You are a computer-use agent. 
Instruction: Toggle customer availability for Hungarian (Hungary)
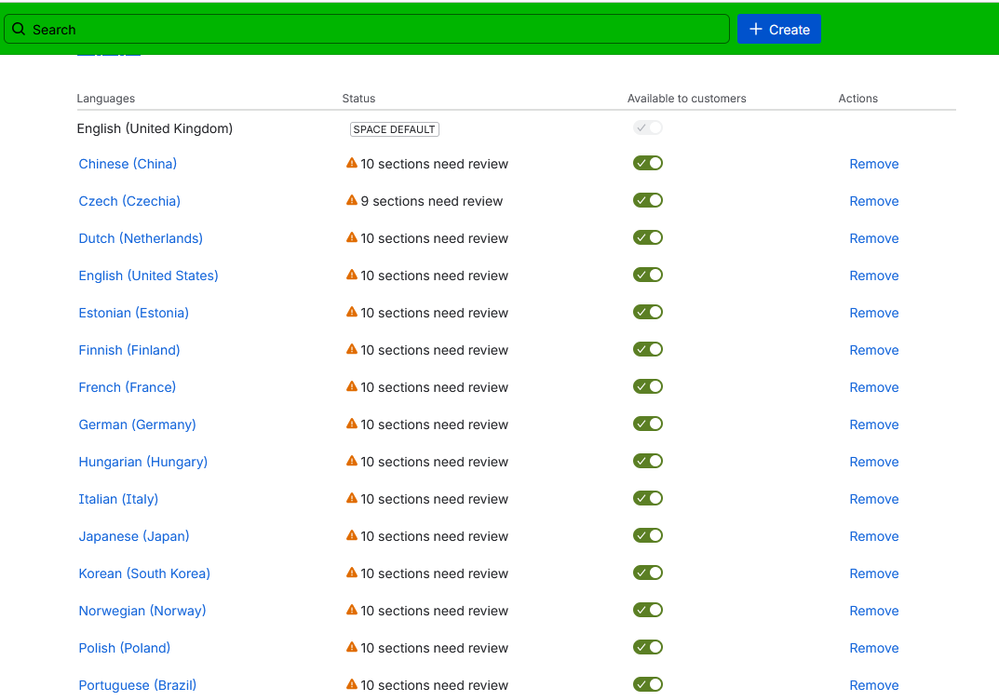tap(648, 461)
